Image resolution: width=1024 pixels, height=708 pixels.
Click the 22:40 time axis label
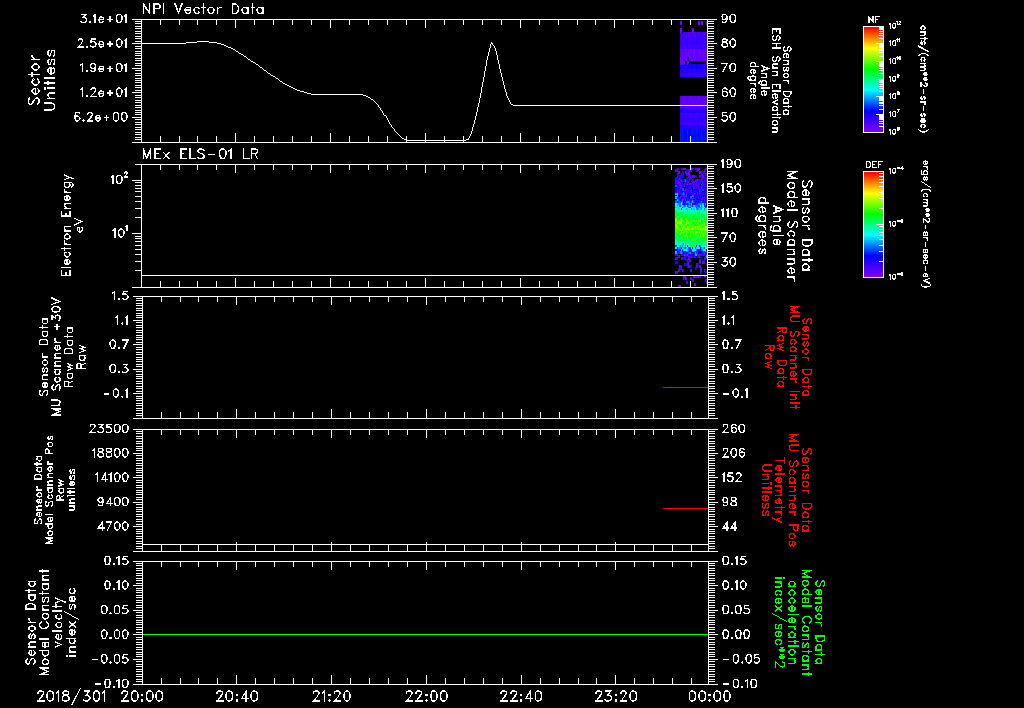521,696
